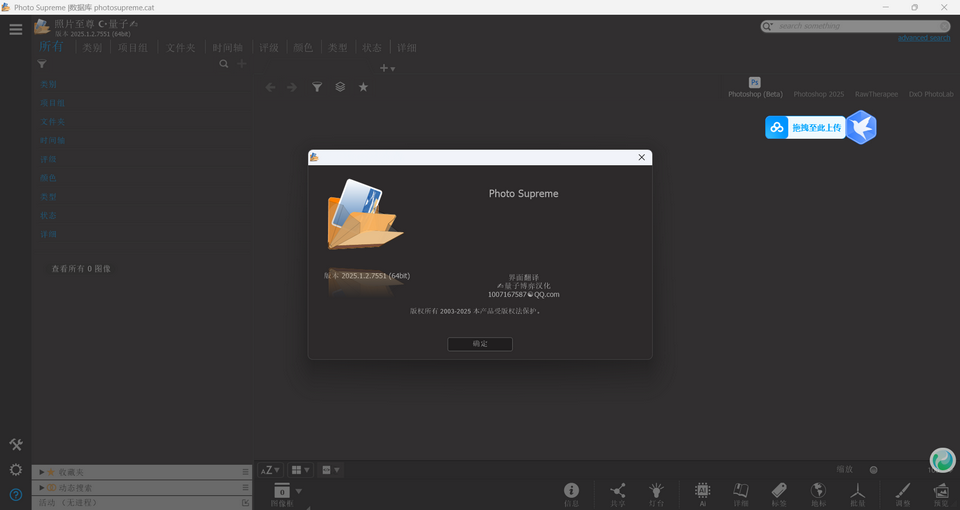Open 类别 link in left list
This screenshot has height=510, width=960.
click(48, 84)
